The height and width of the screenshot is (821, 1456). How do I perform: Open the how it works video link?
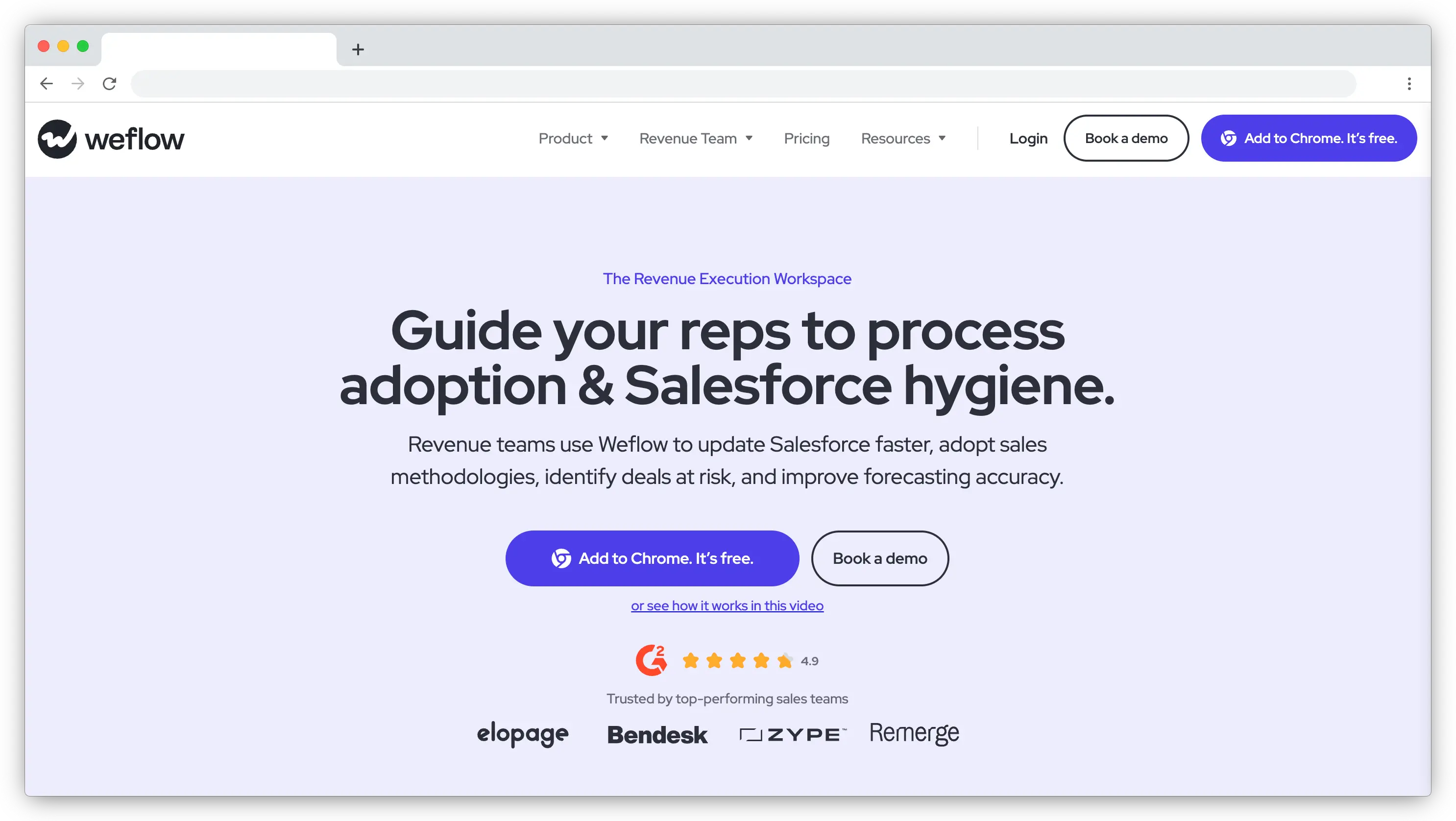pyautogui.click(x=727, y=605)
